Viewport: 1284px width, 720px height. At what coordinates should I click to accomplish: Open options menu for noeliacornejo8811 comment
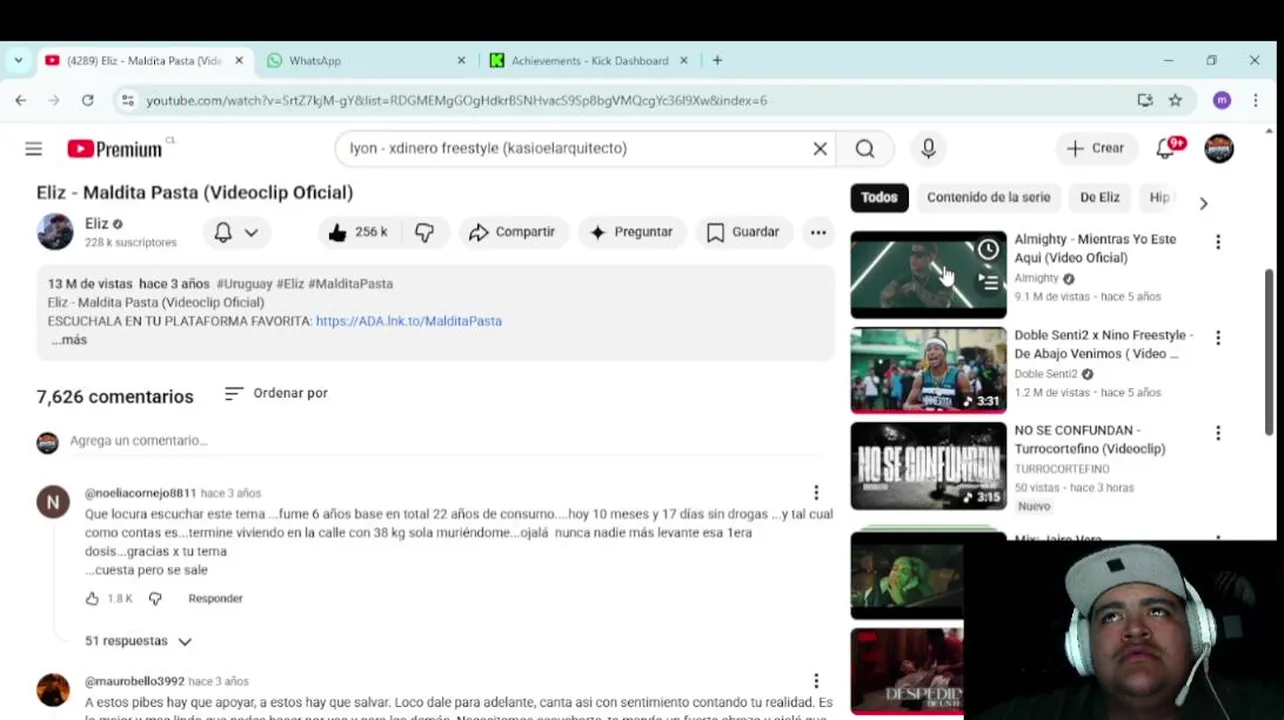(x=816, y=492)
